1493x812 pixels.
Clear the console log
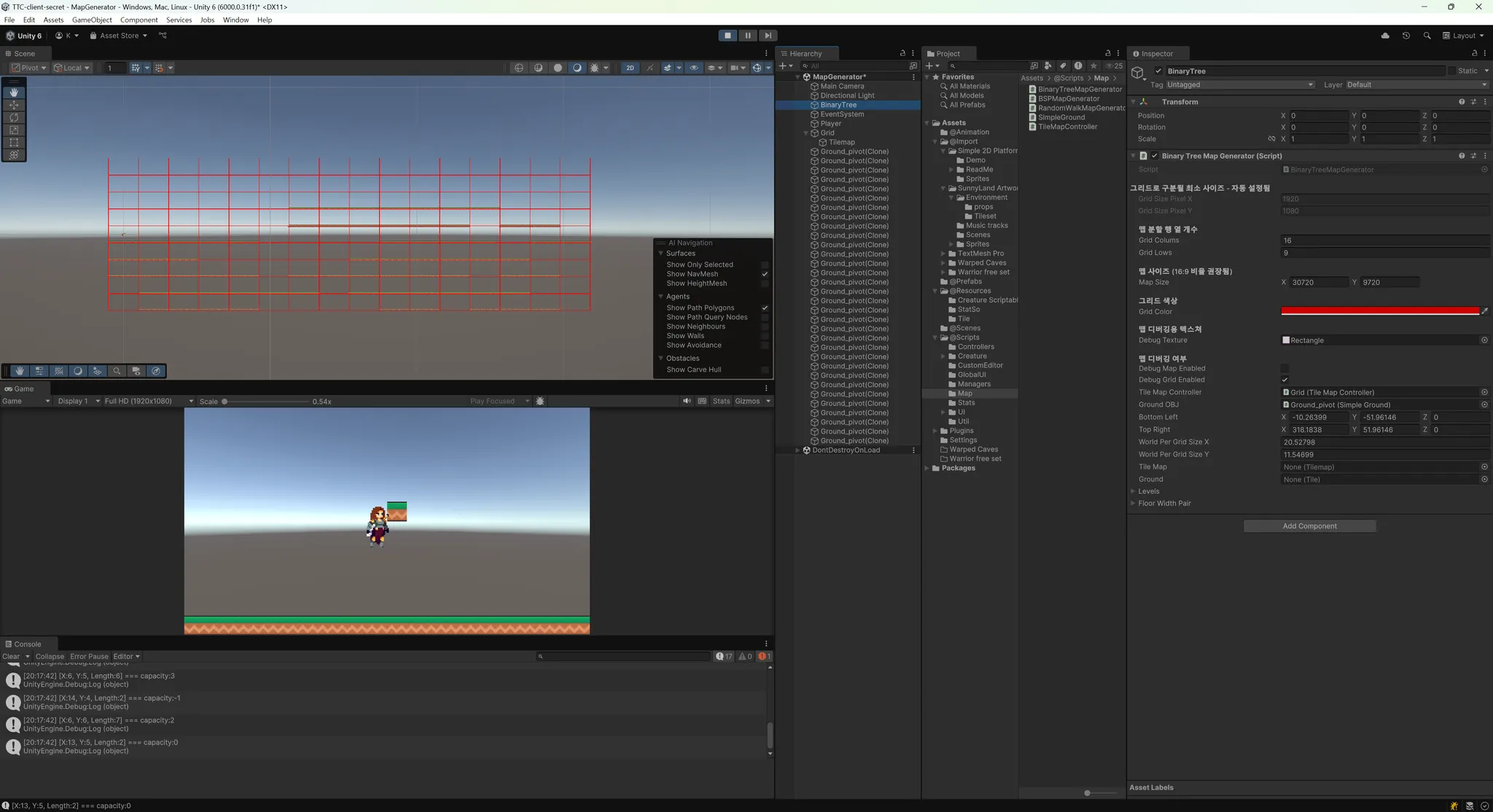[x=11, y=656]
